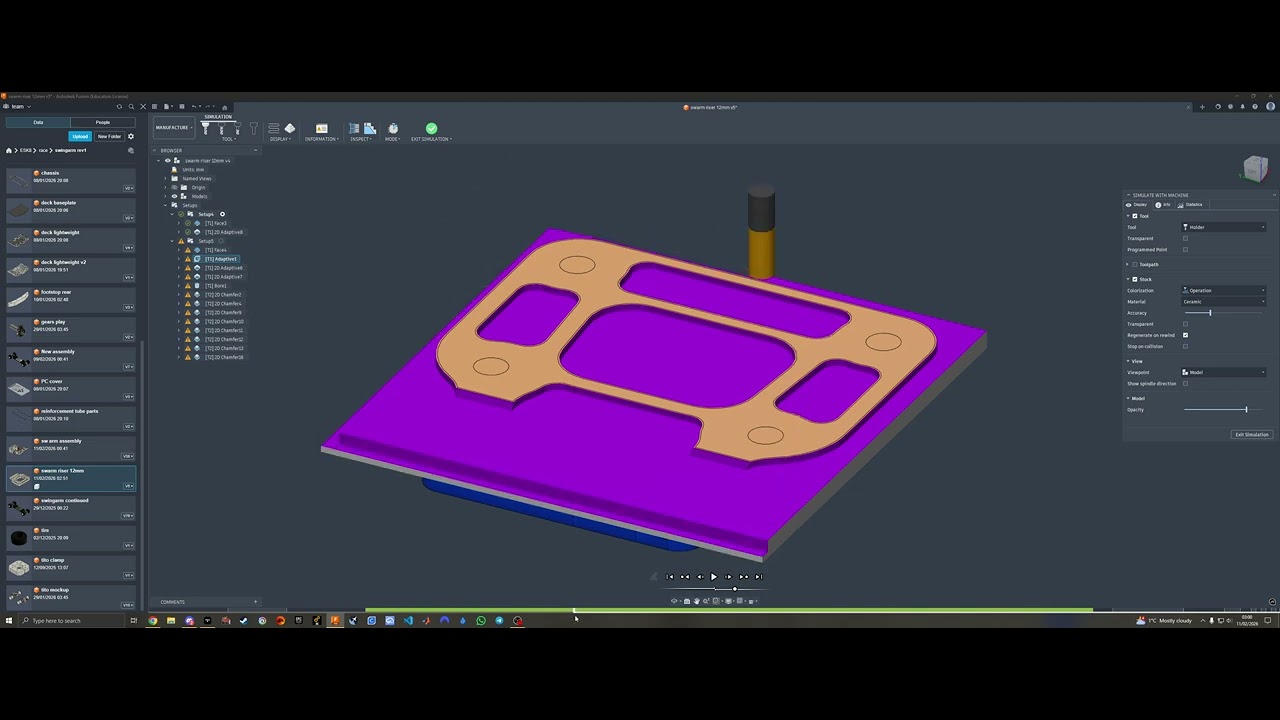Image resolution: width=1280 pixels, height=720 pixels.
Task: Open the Information toolbar icon
Action: coord(321,128)
